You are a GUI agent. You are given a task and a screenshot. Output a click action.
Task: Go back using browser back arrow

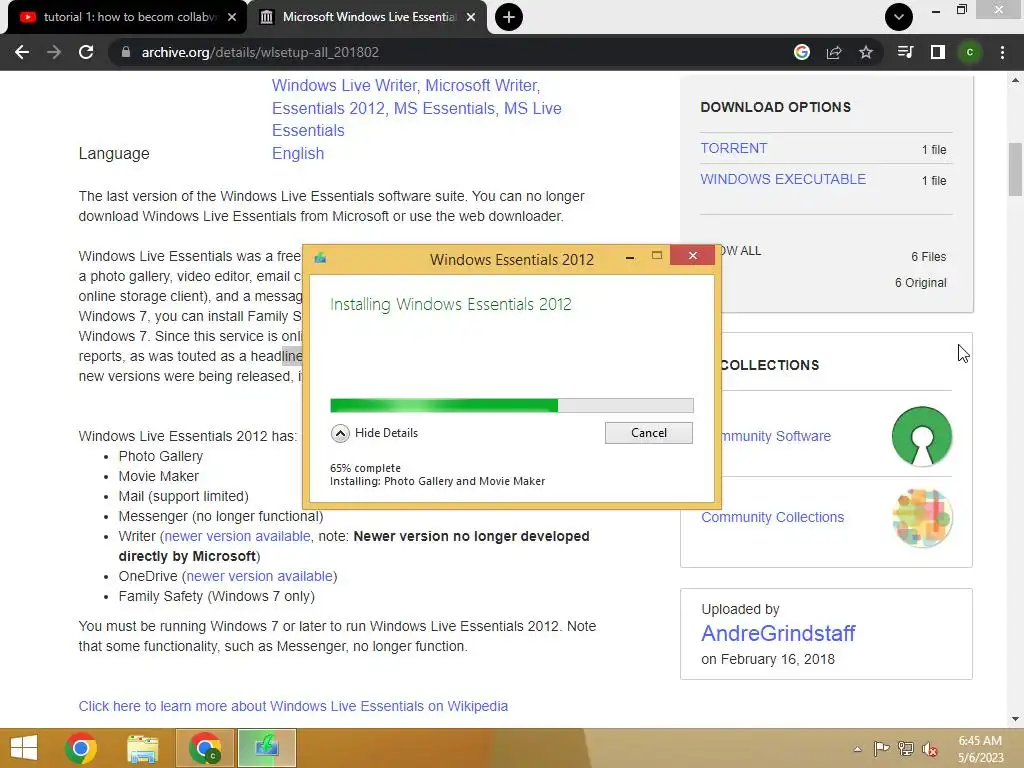[22, 52]
